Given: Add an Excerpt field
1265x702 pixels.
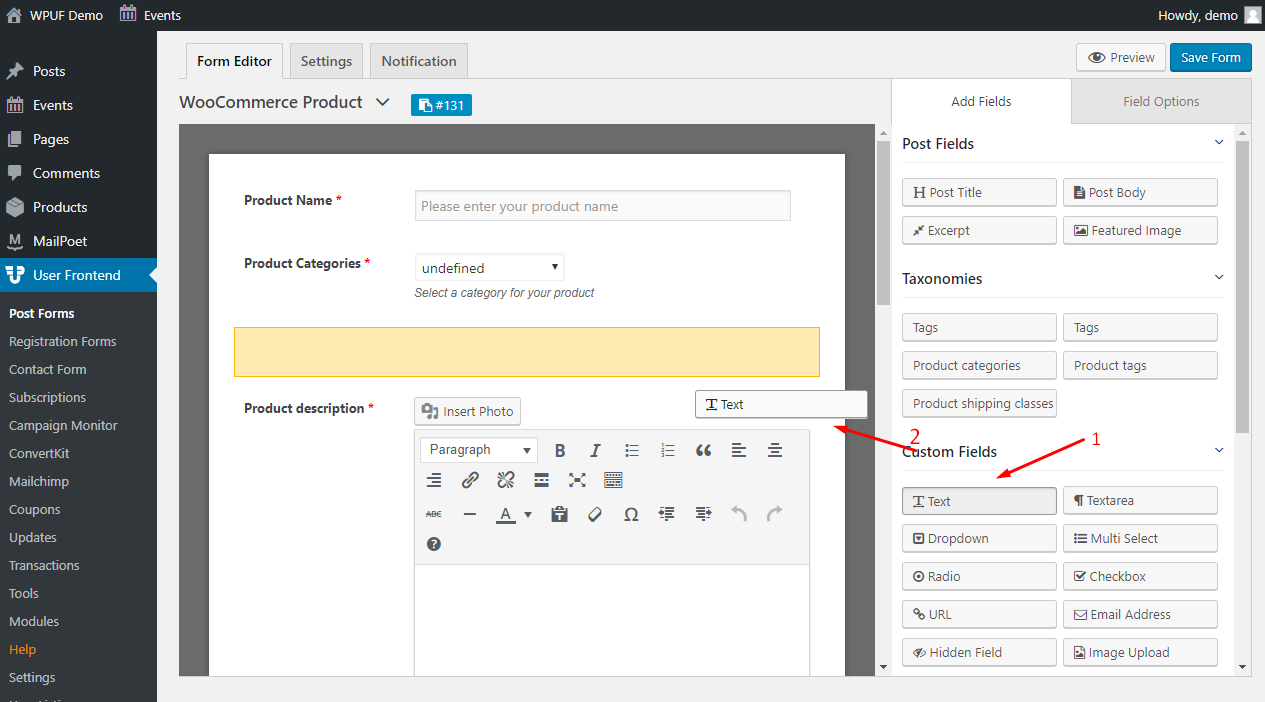Looking at the screenshot, I should [979, 230].
